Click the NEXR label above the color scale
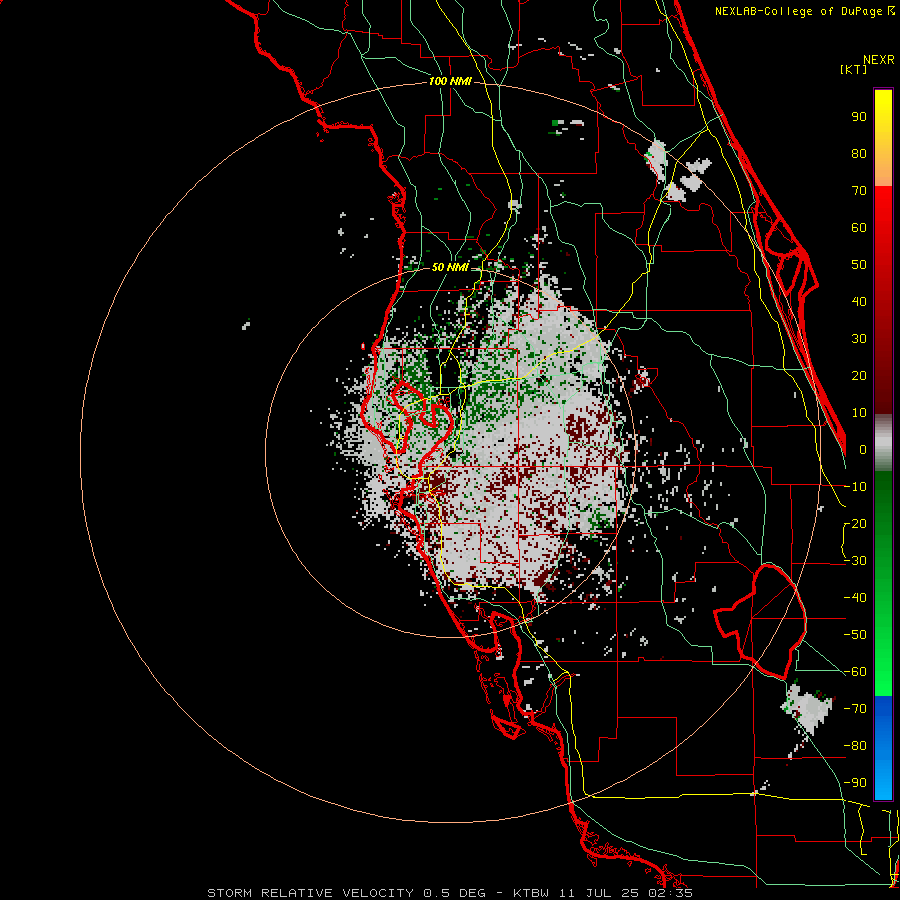Screen dimensions: 900x900 pos(878,60)
